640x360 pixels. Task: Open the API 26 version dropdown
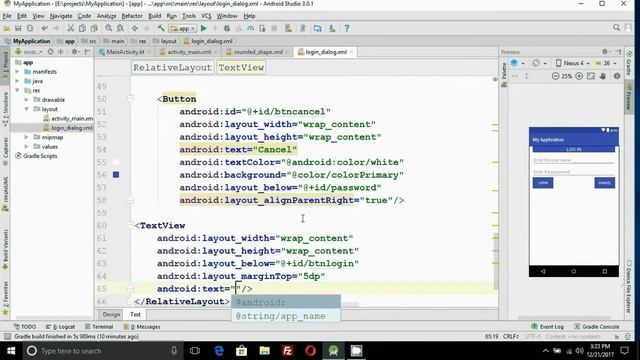coord(606,63)
